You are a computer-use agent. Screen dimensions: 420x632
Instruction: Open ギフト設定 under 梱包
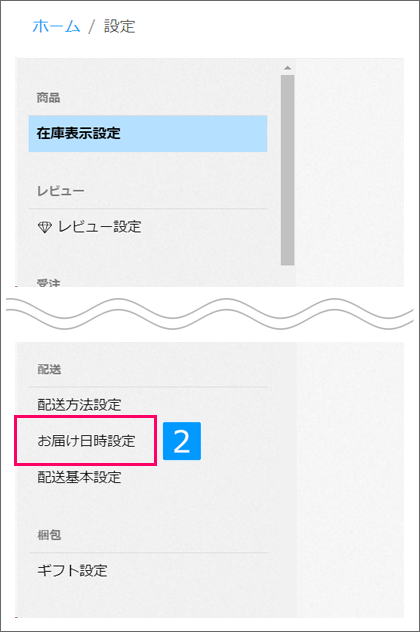pyautogui.click(x=72, y=571)
